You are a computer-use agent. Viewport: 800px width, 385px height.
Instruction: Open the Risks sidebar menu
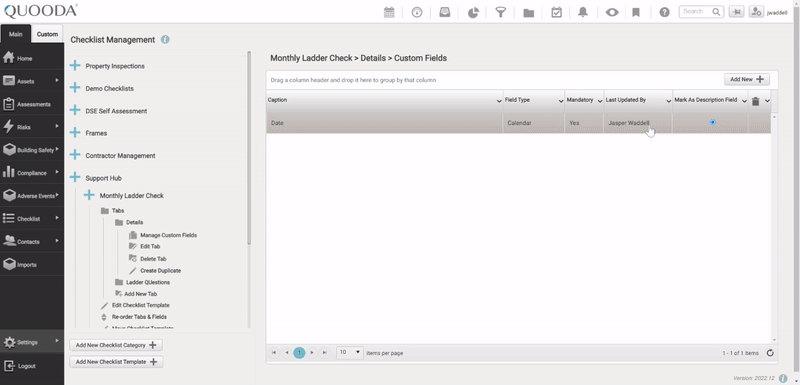click(x=32, y=127)
